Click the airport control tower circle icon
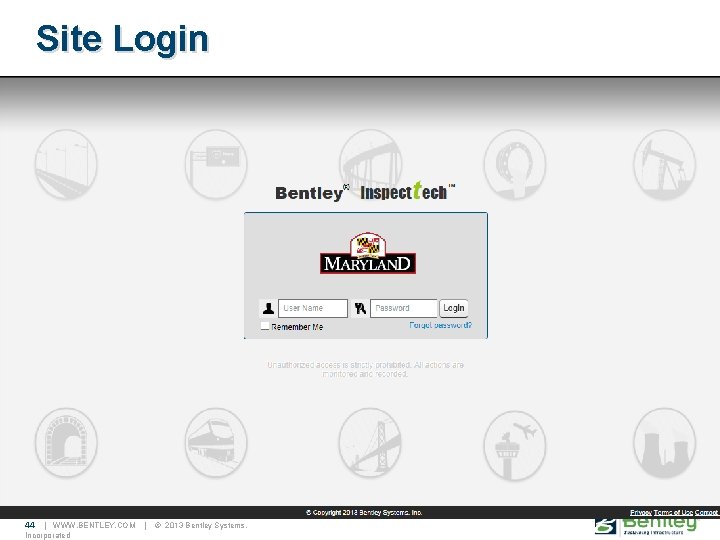Viewport: 720px width, 540px height. coord(515,444)
